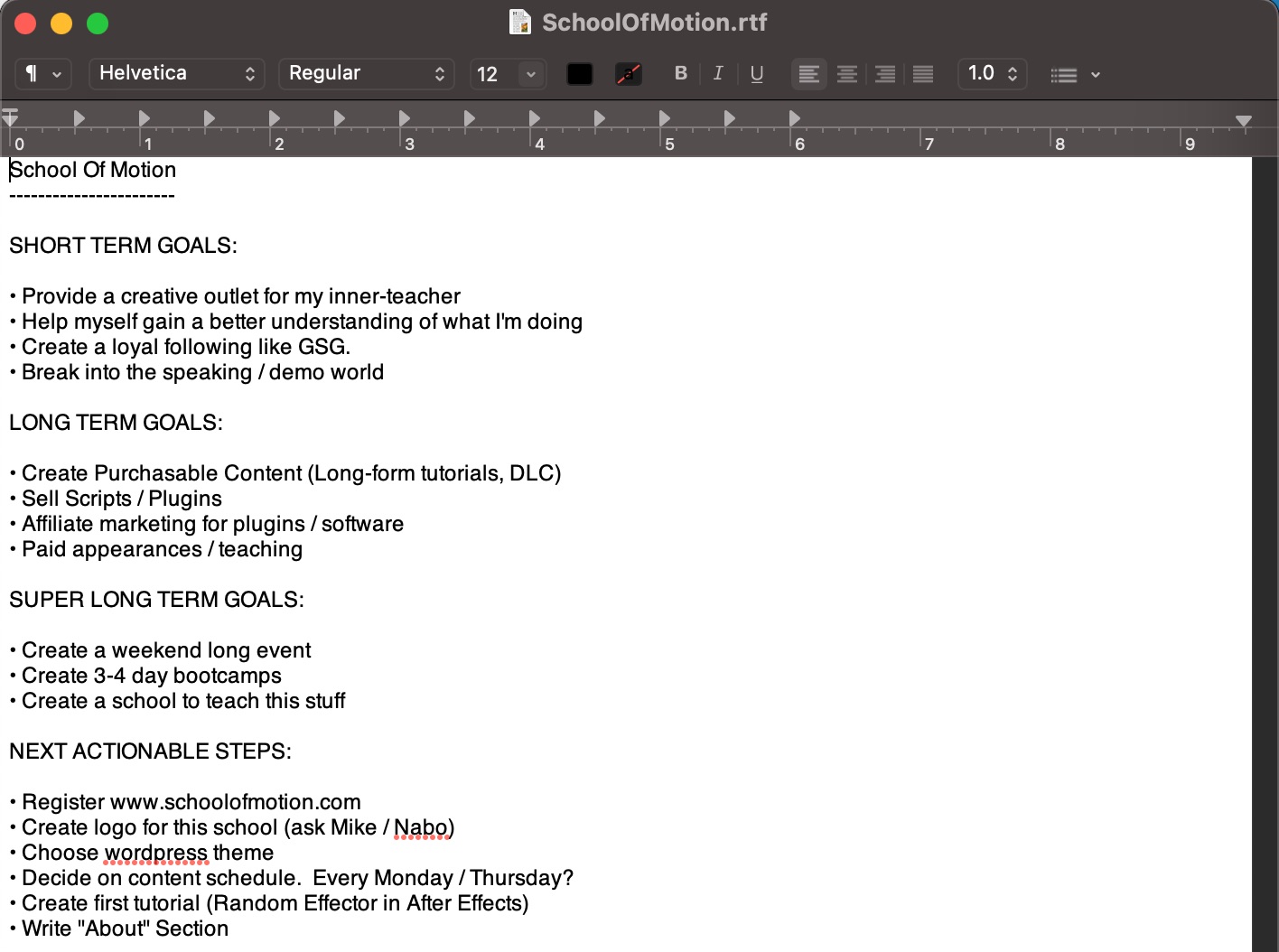This screenshot has width=1279, height=952.
Task: Minimize the window with yellow button
Action: (x=61, y=23)
